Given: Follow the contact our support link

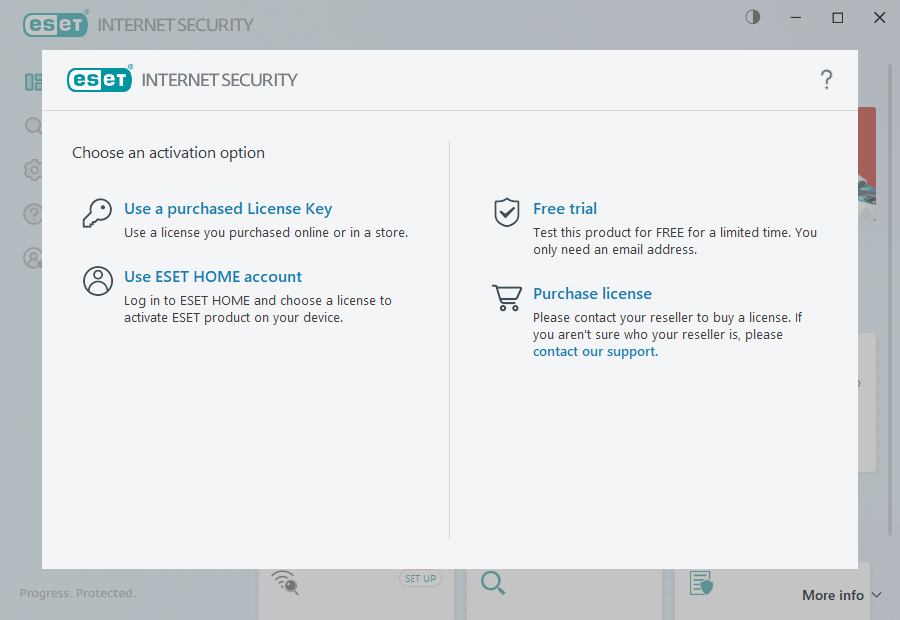Looking at the screenshot, I should 595,351.
